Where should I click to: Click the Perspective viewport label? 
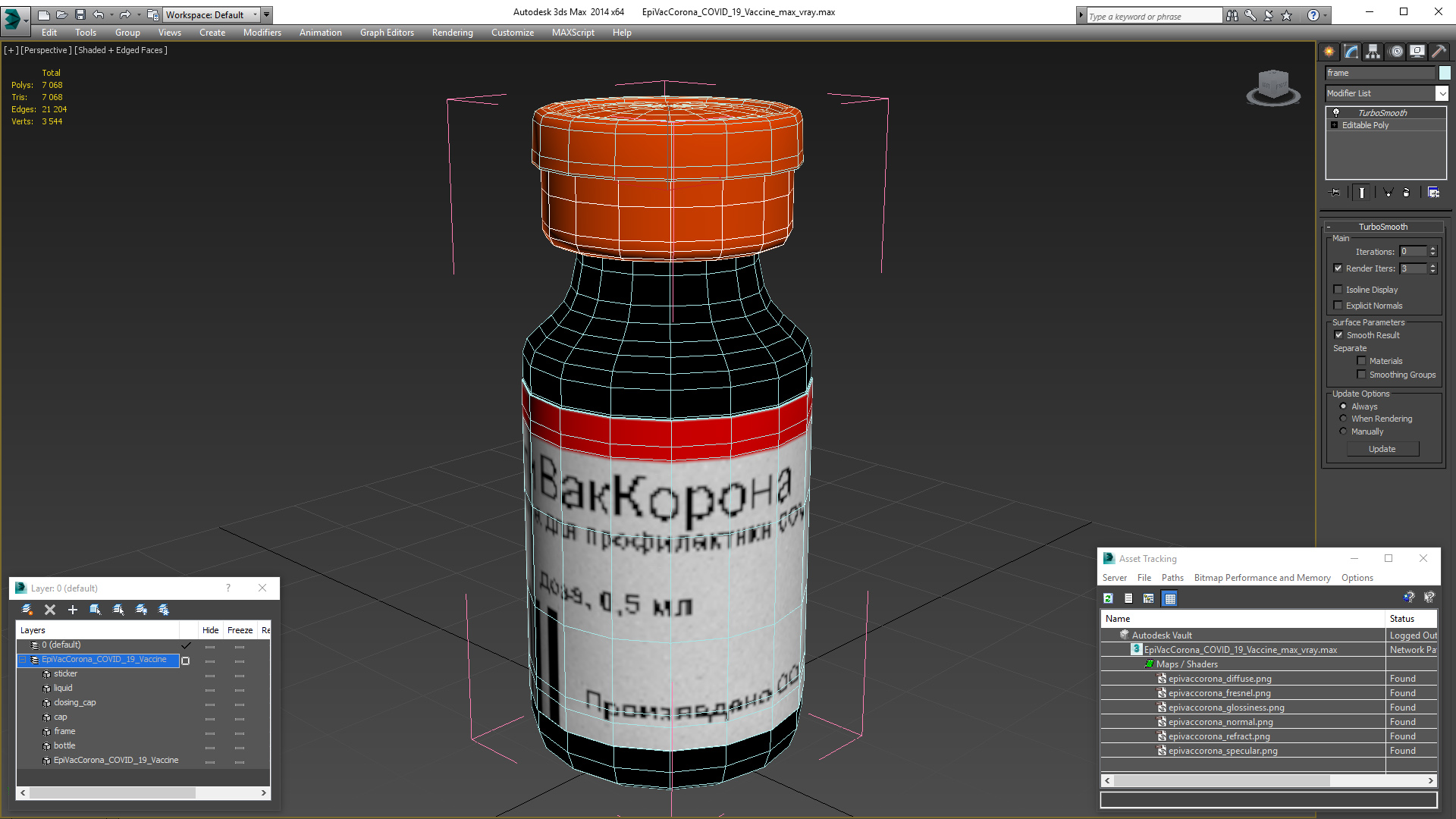pyautogui.click(x=46, y=50)
